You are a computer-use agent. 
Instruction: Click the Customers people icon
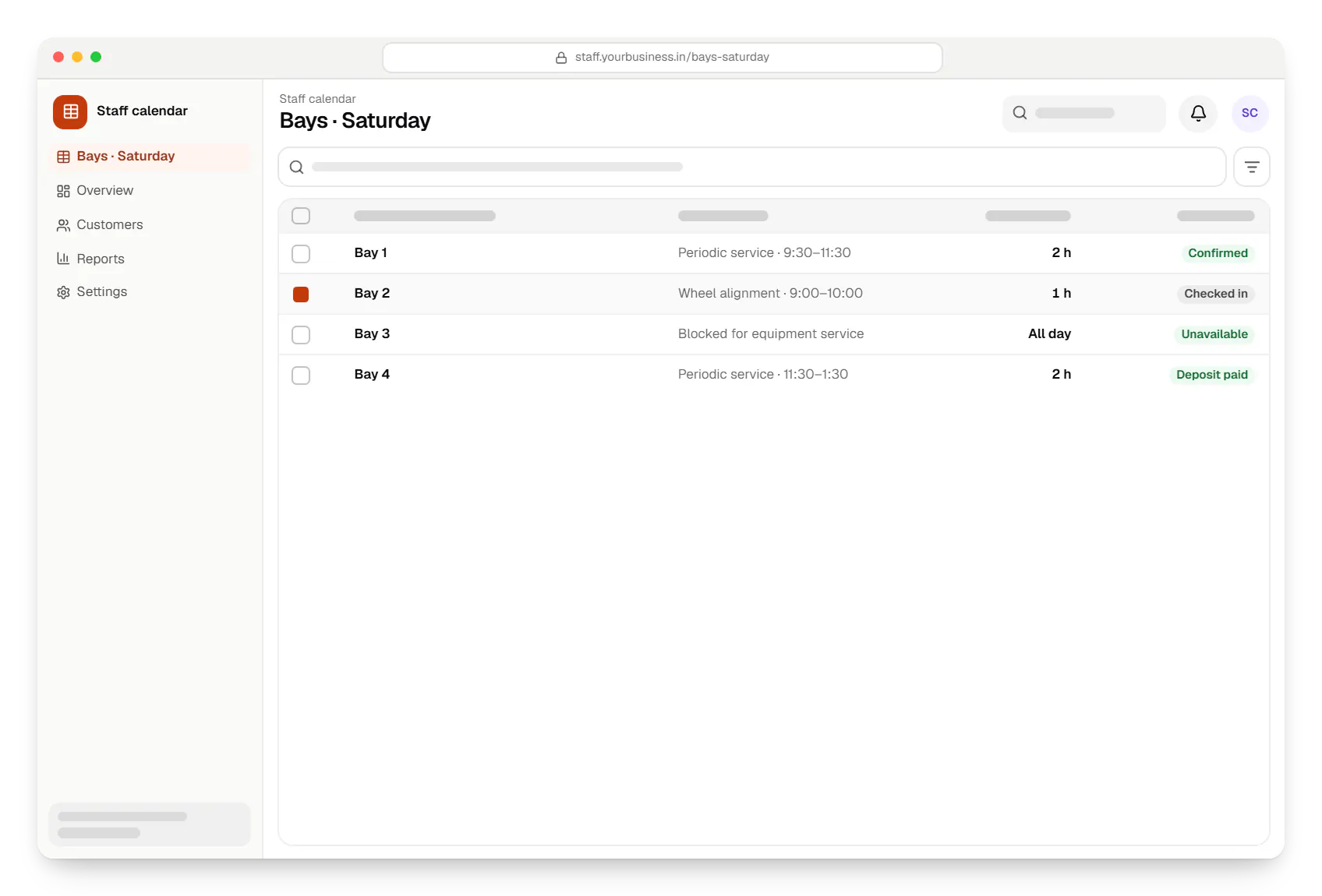[64, 225]
